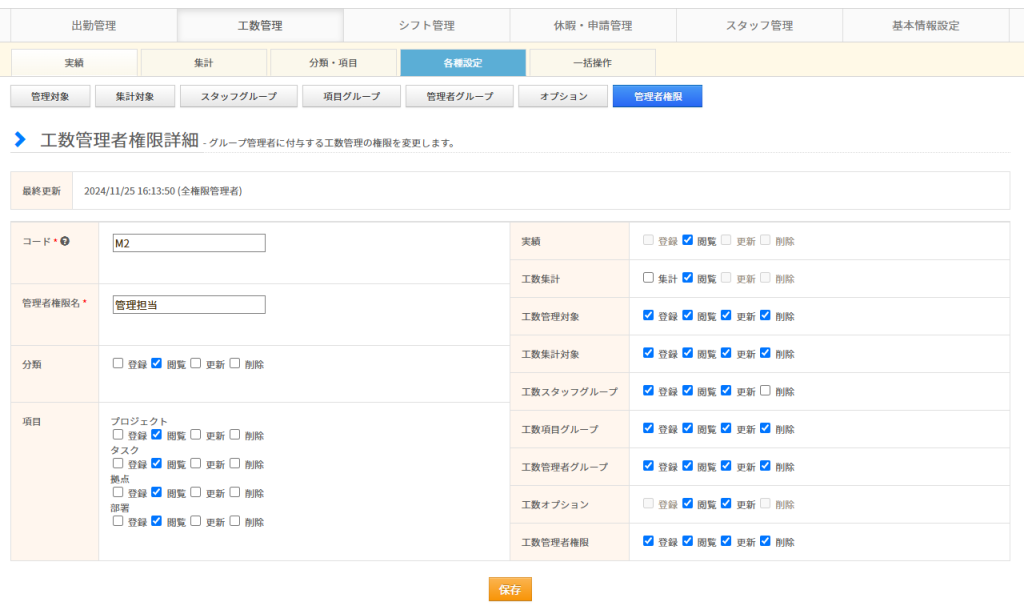Uncheck 削除 in 工数管理者権限 row
This screenshot has height=610, width=1024.
tap(765, 541)
